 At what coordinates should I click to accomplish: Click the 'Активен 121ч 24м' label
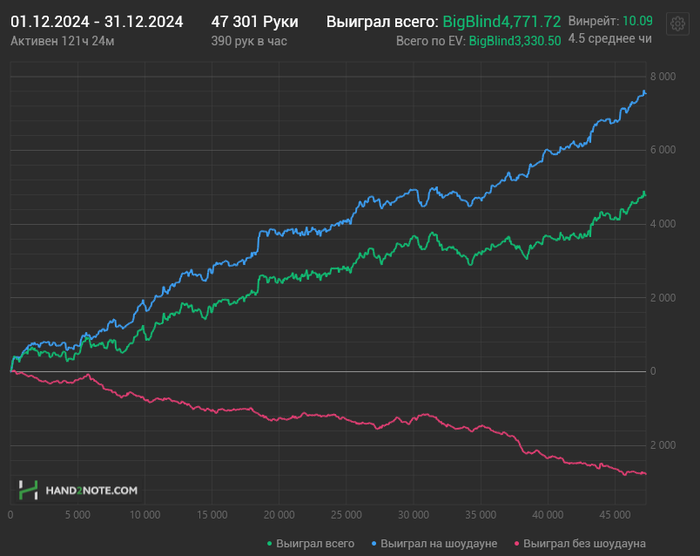pyautogui.click(x=62, y=41)
